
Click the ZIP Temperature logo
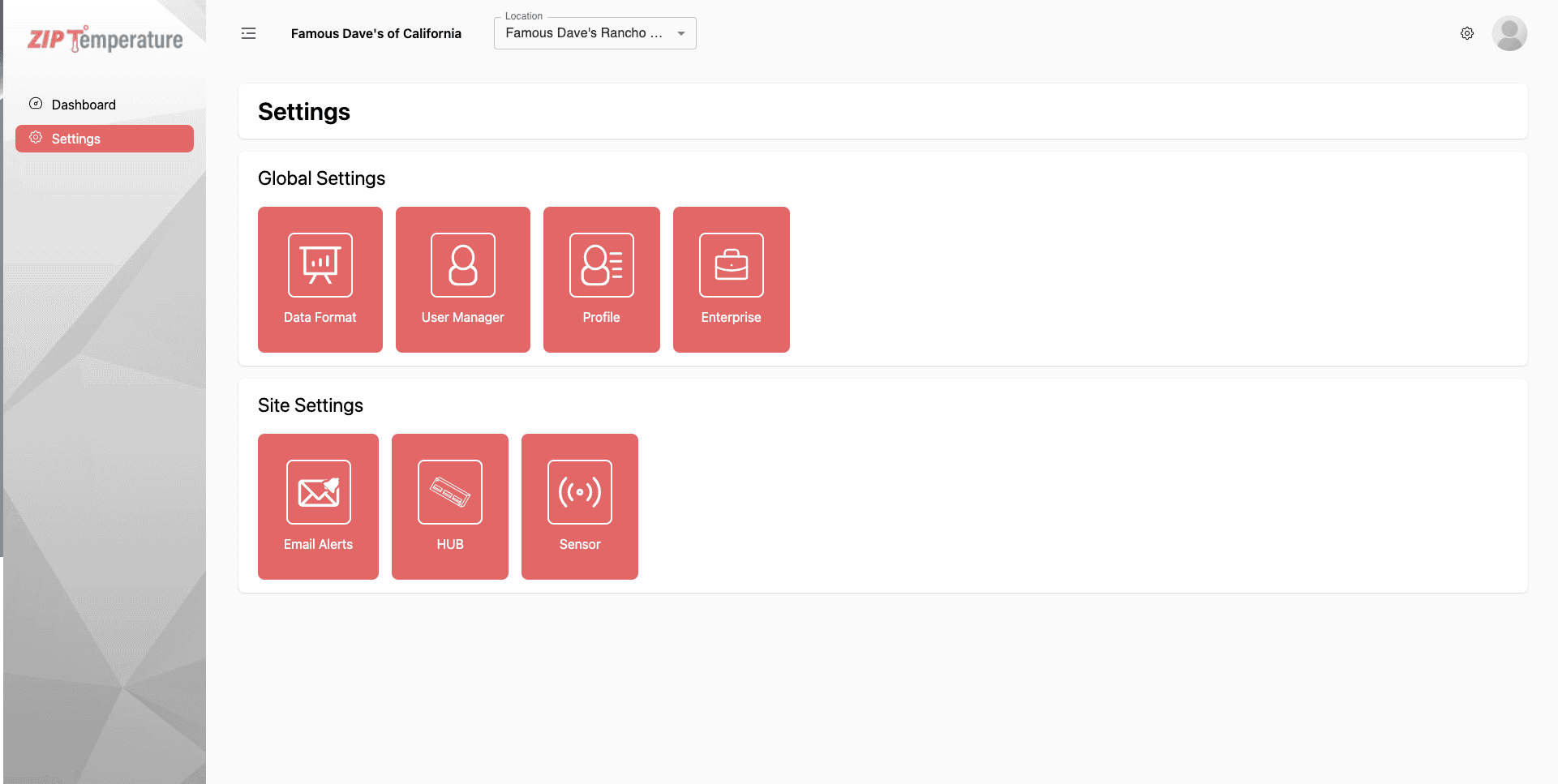tap(105, 39)
